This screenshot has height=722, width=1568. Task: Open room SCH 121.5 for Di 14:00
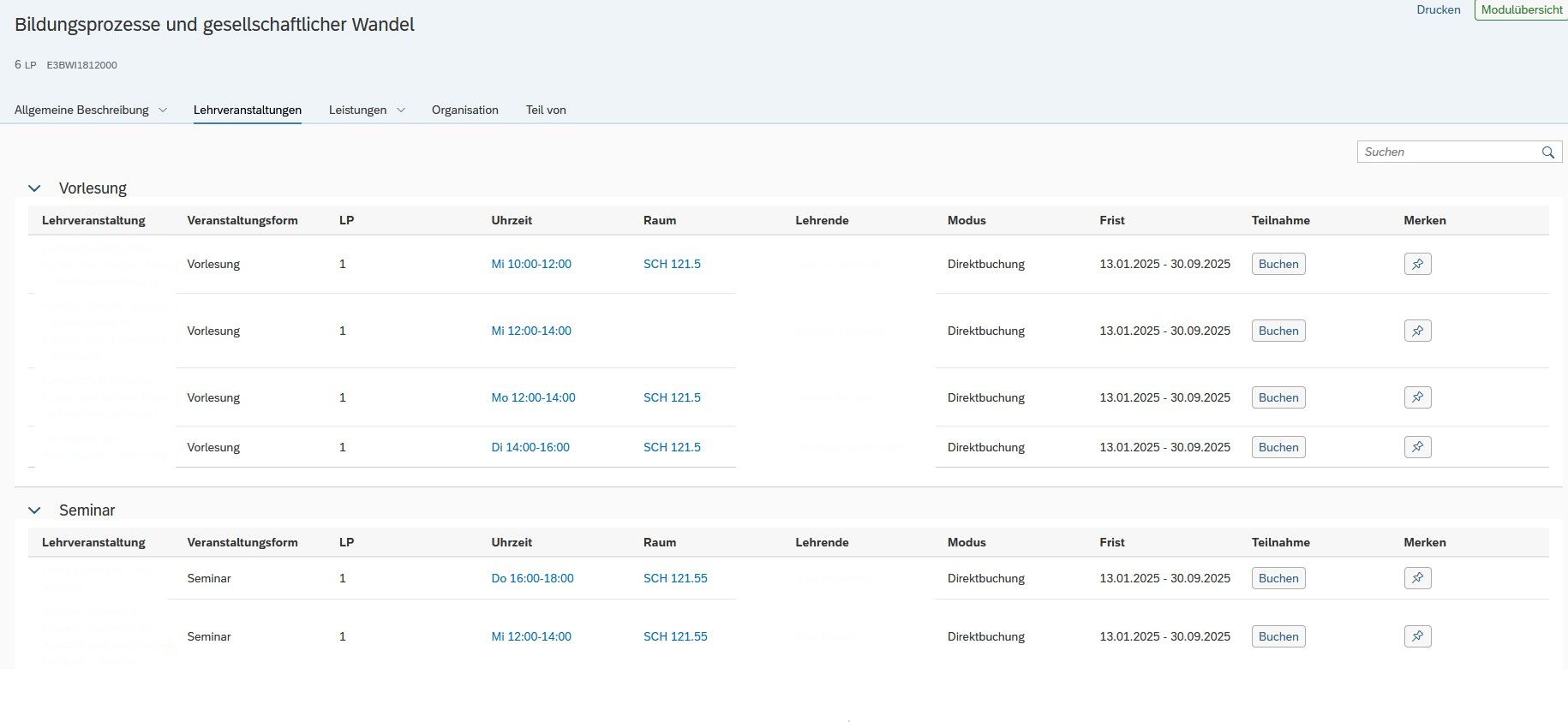click(x=672, y=447)
